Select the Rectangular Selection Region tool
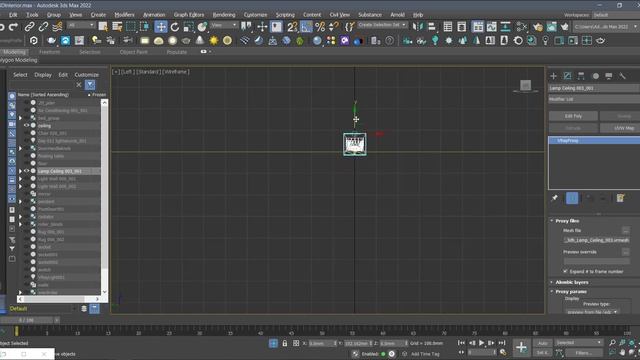 131,27
